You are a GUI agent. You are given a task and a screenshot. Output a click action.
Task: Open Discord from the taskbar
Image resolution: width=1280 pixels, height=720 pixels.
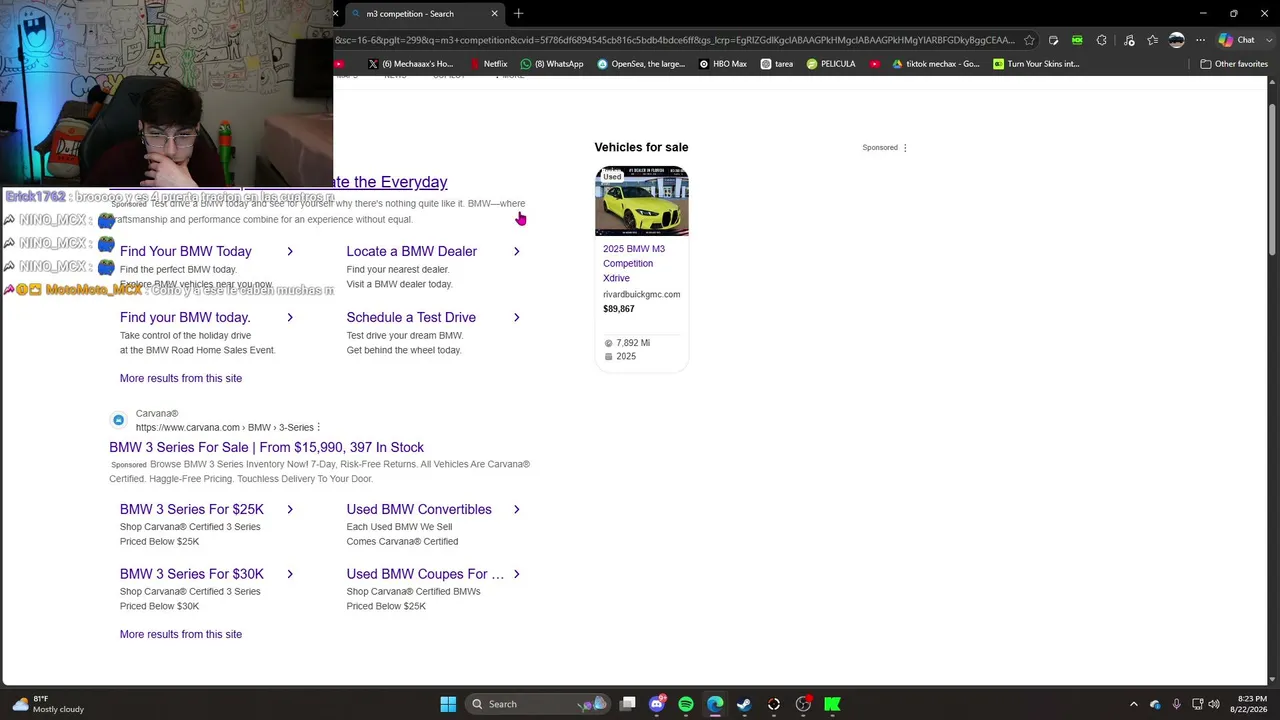tap(657, 704)
